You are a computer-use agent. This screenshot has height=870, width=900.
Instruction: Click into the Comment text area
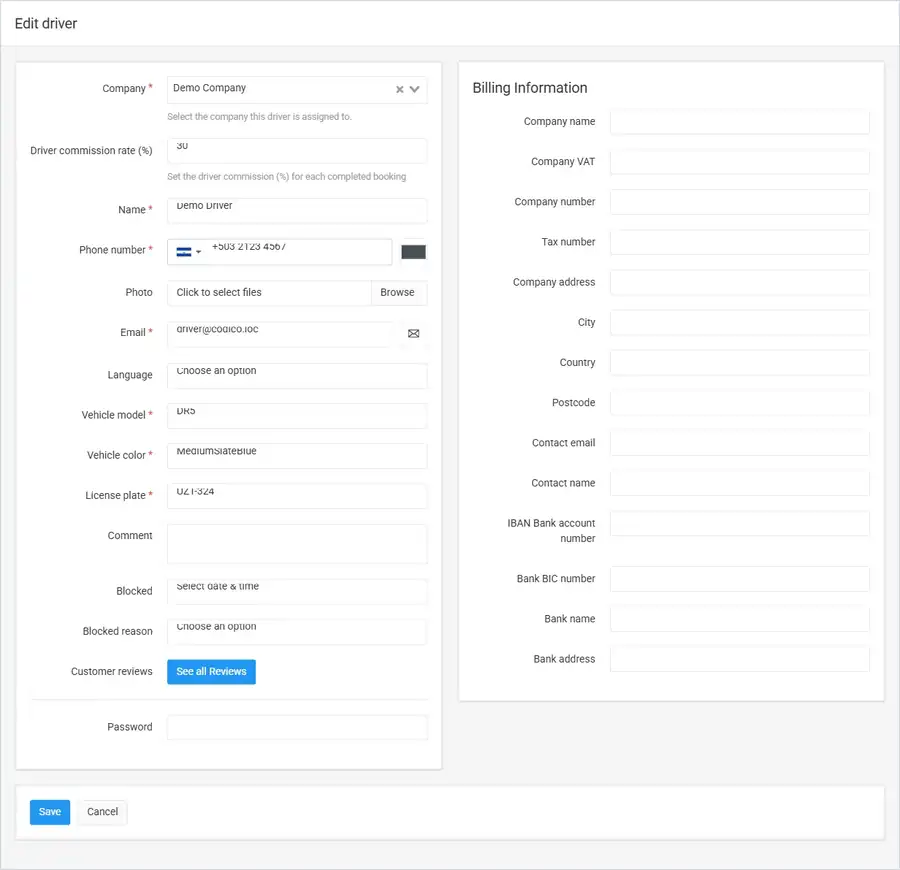pos(297,543)
